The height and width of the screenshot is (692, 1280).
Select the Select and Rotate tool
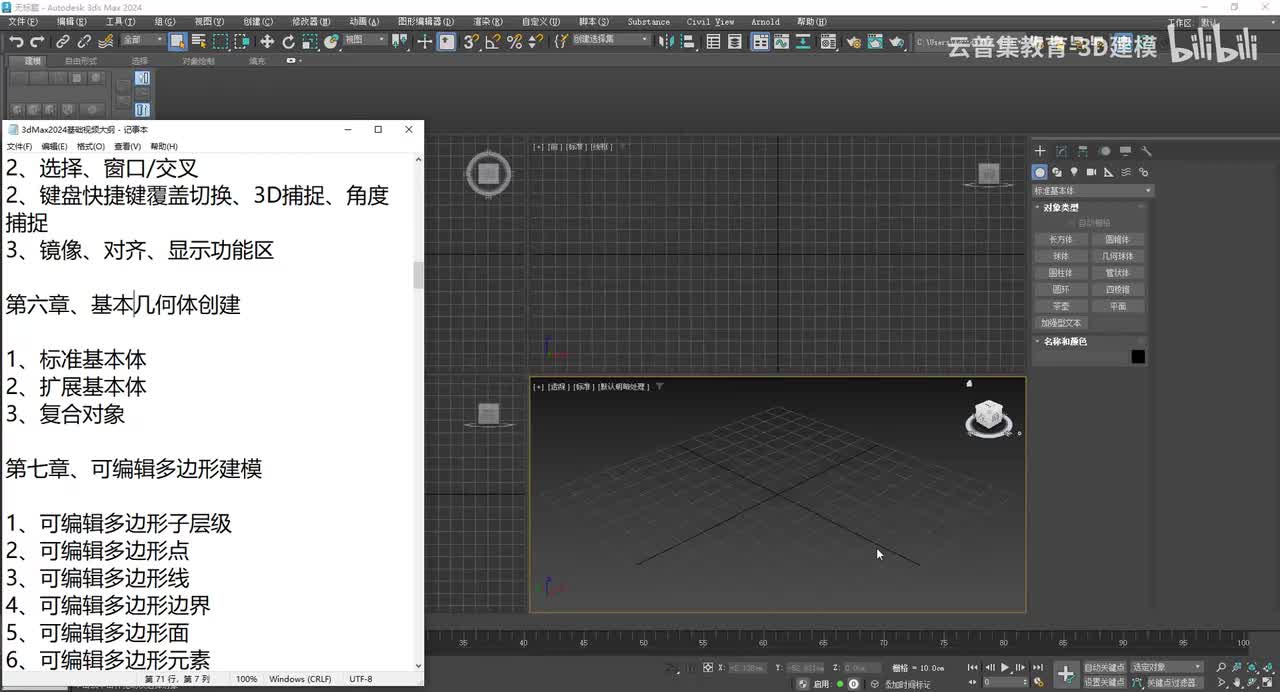[x=288, y=41]
